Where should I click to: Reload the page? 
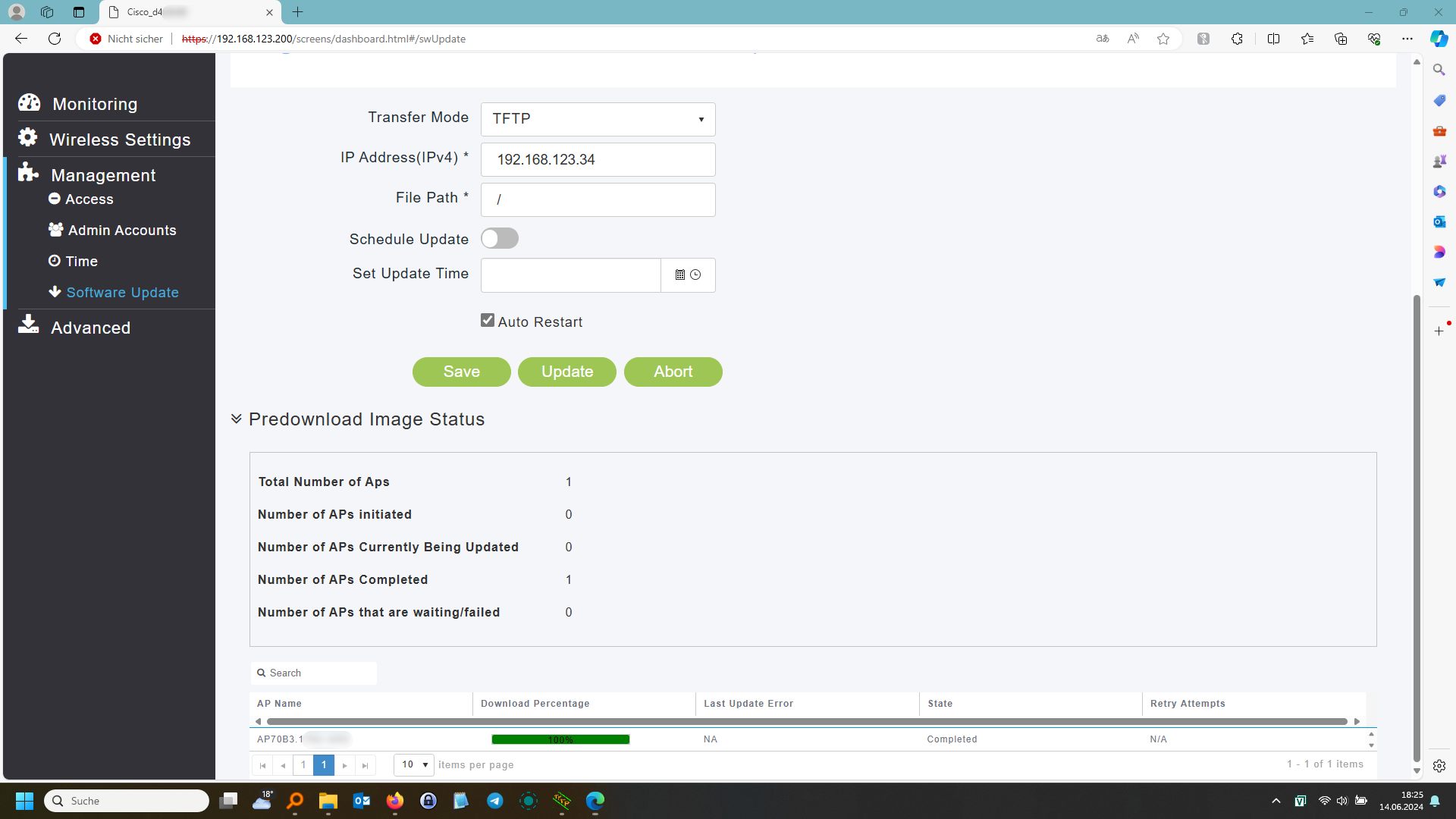point(55,39)
